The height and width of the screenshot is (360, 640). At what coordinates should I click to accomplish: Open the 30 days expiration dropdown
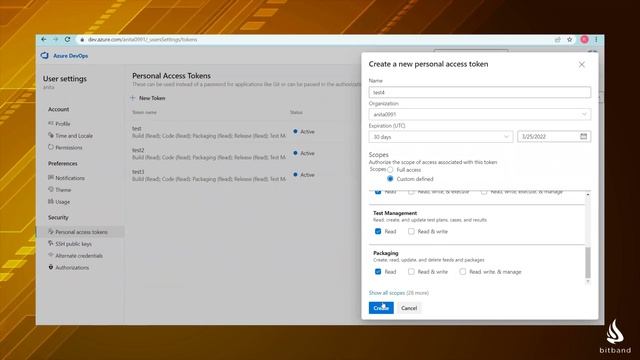pos(440,137)
